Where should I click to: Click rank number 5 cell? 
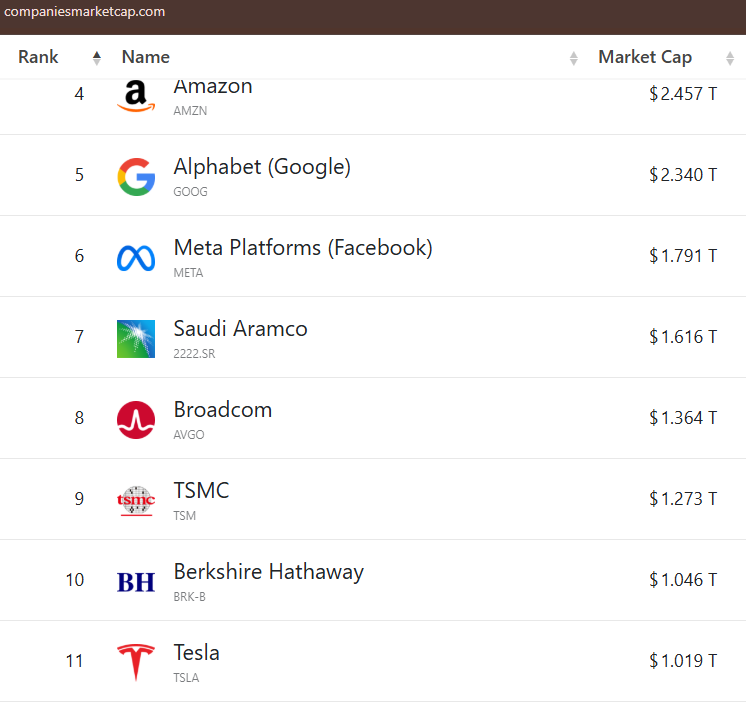tap(79, 175)
